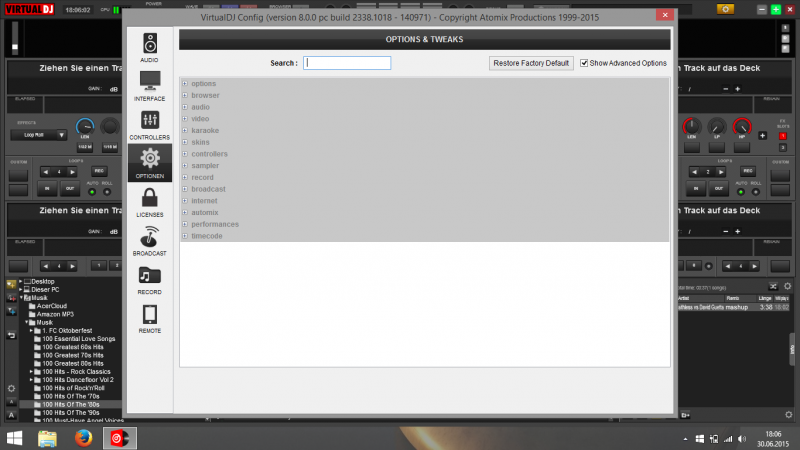Click Restore Factory Default button

click(x=532, y=63)
